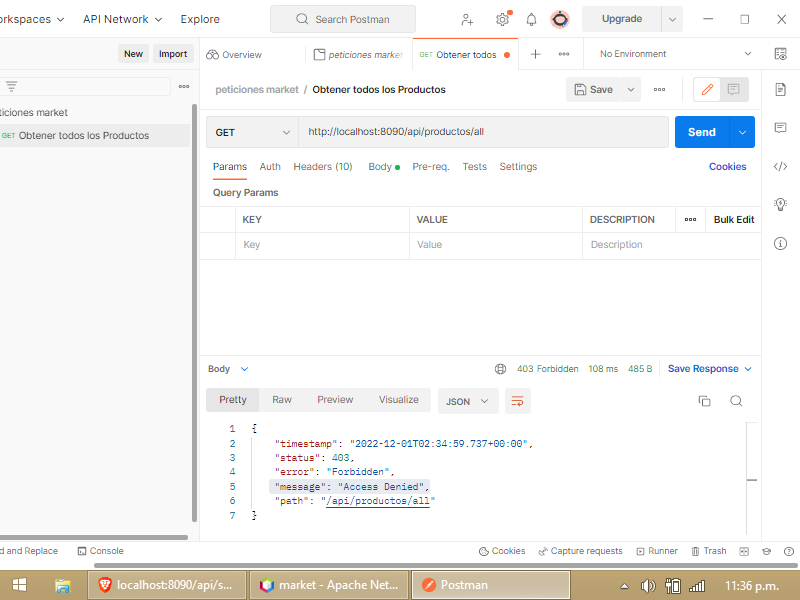Open the Upgrade dropdown arrow
Screen dimensions: 800x600
pyautogui.click(x=672, y=19)
